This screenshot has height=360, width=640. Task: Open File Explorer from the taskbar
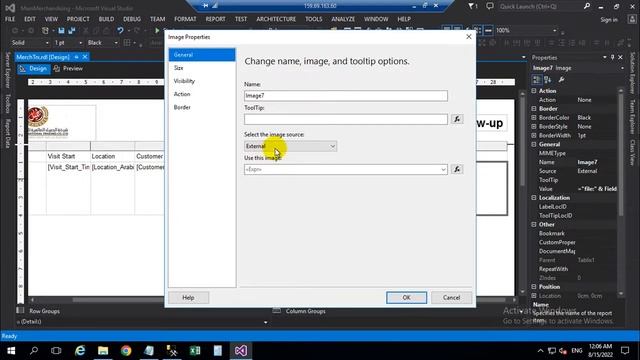coord(103,351)
